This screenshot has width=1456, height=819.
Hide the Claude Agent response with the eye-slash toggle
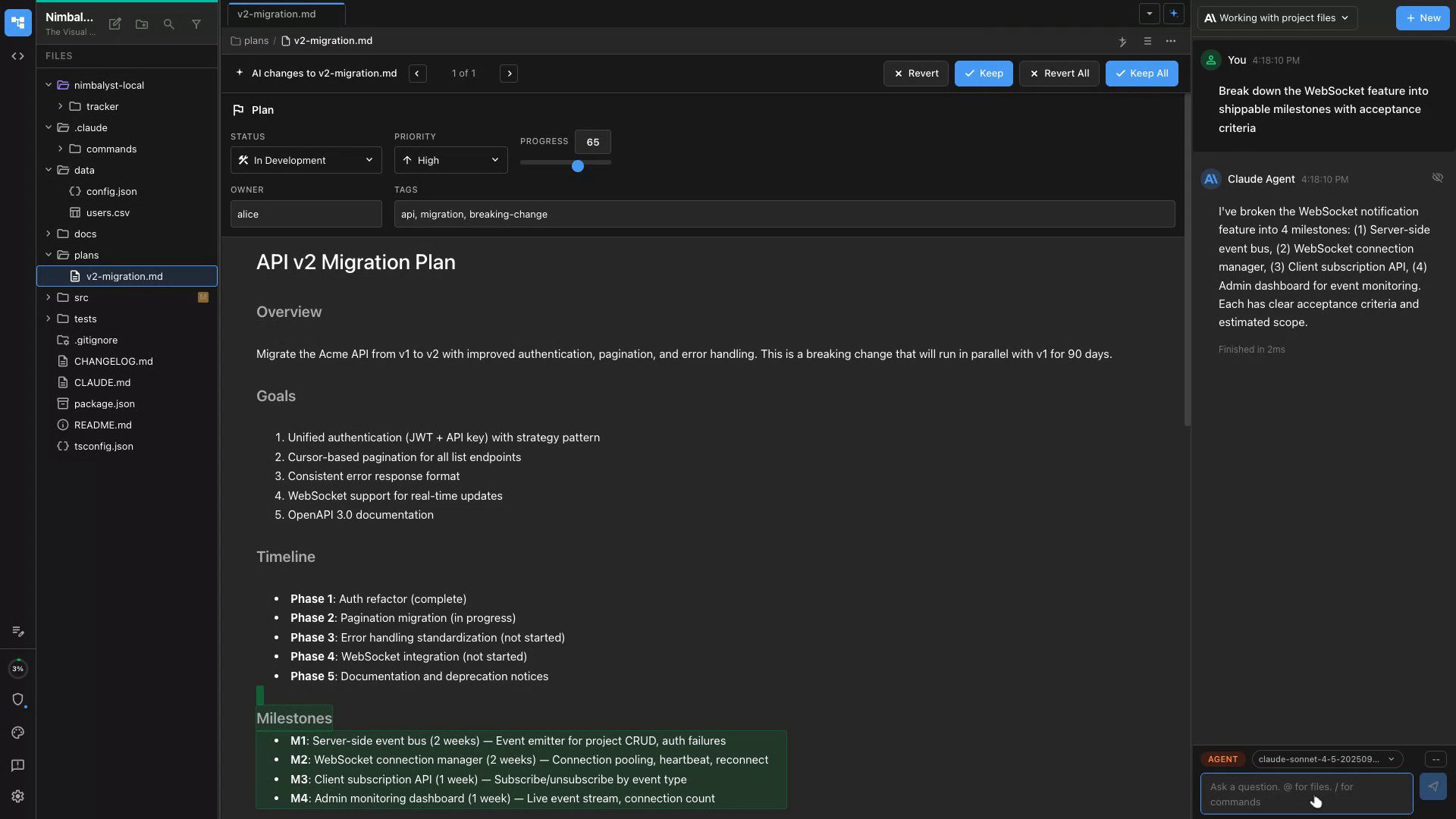[x=1438, y=177]
